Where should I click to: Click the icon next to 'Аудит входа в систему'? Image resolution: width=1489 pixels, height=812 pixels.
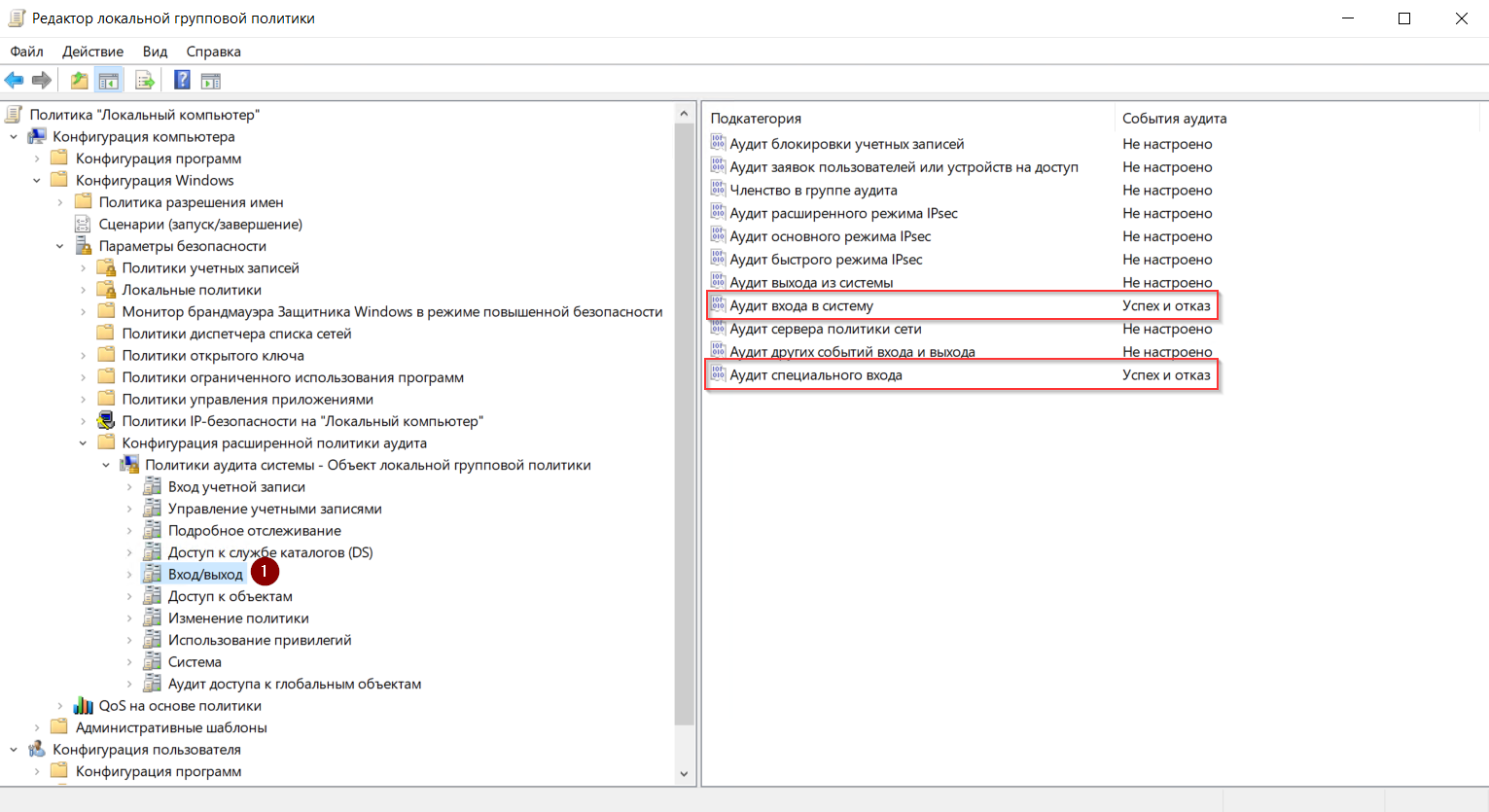tap(718, 305)
